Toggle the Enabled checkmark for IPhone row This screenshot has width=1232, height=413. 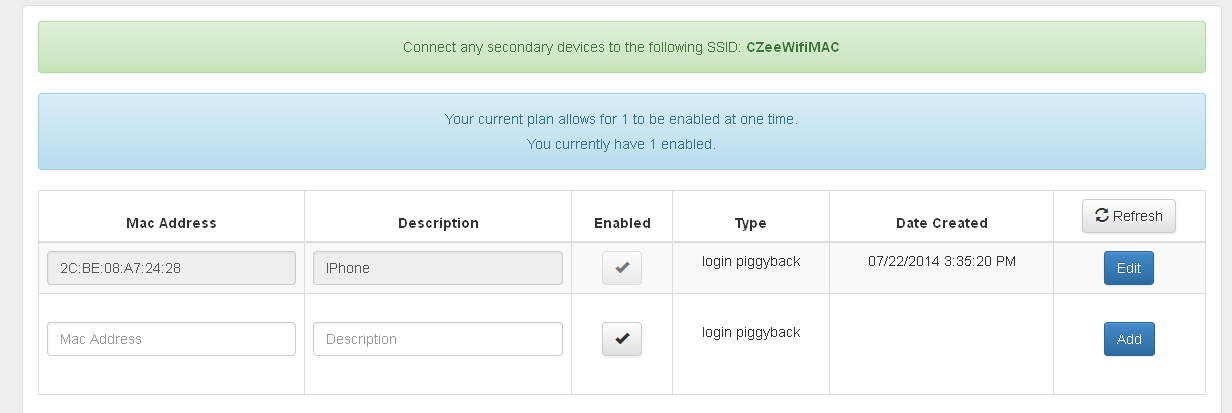point(622,268)
